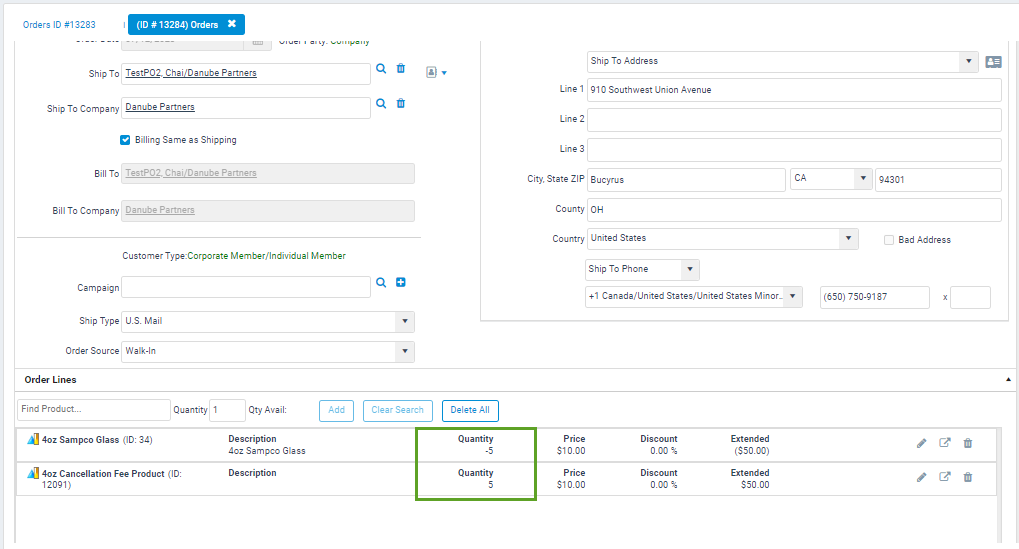Click the $50.00 extended amount for Cancellation Fee

(755, 485)
